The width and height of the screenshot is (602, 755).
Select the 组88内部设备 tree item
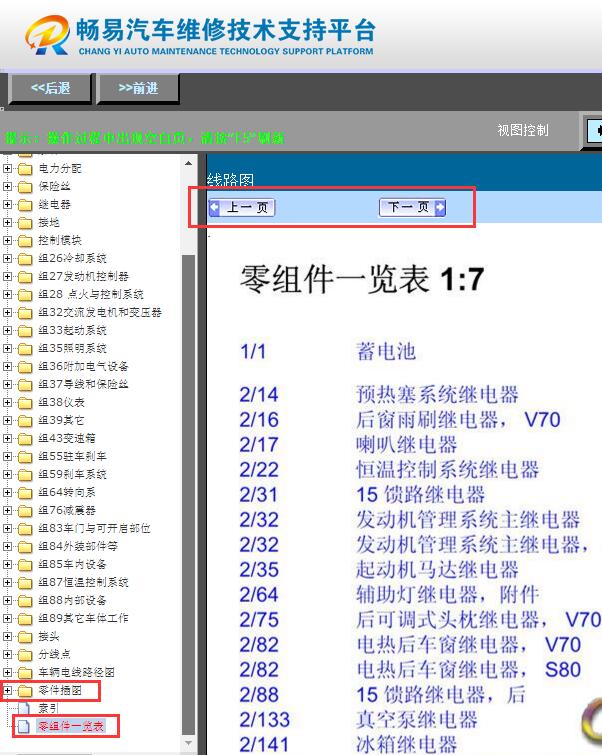click(72, 600)
